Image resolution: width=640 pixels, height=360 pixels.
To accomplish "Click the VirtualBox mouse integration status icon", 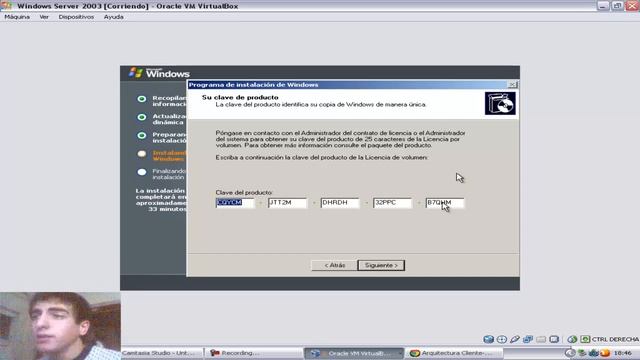I will tap(572, 339).
